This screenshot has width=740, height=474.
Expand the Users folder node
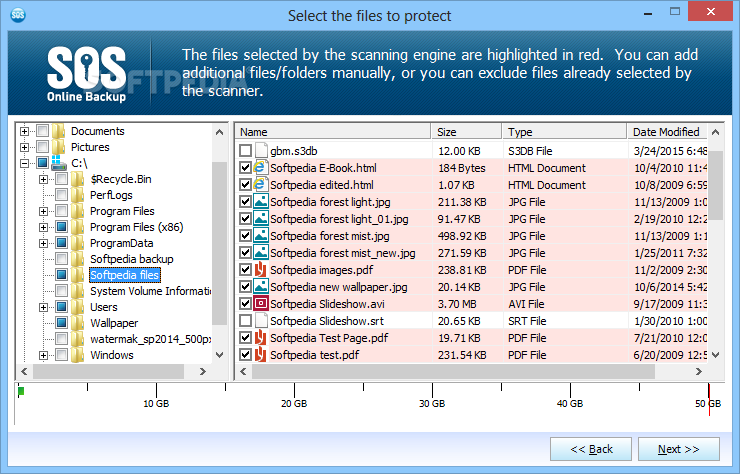[43, 307]
